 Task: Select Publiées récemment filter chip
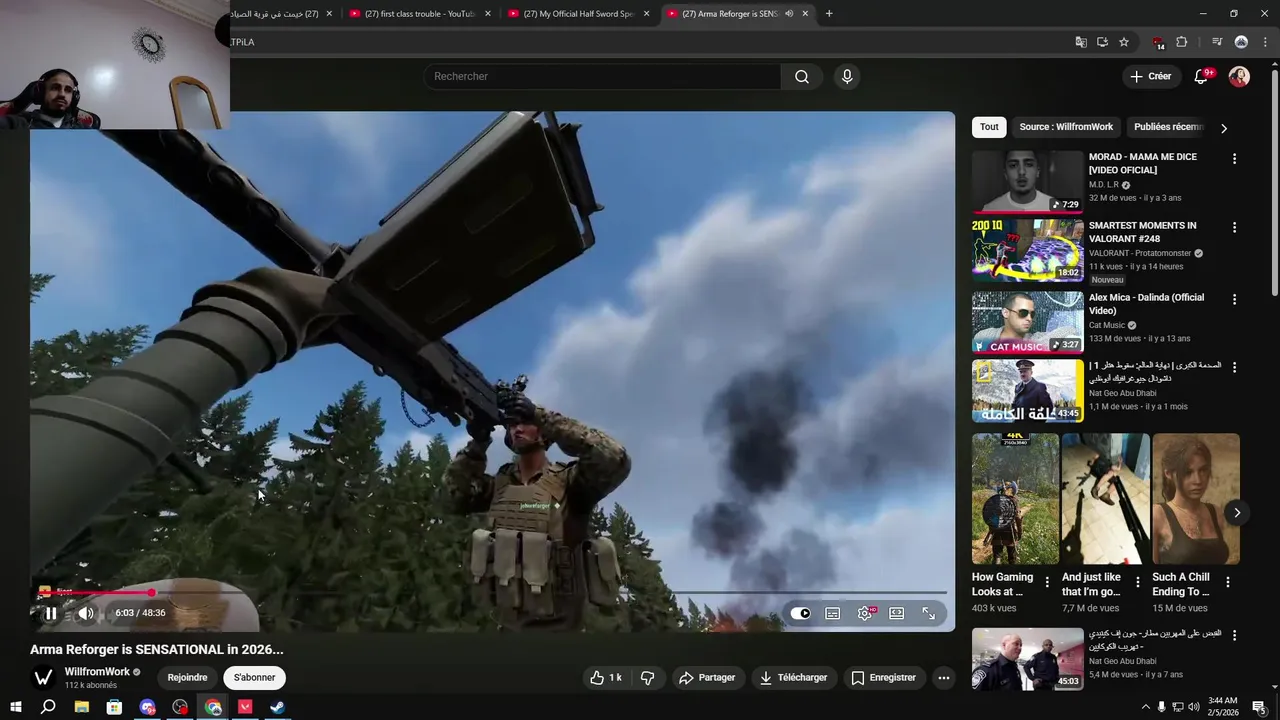(x=1168, y=127)
